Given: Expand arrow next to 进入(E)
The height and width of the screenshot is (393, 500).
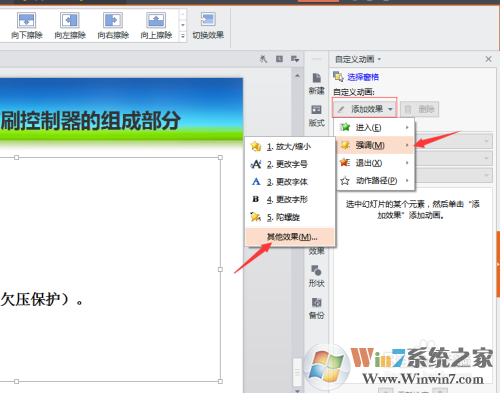Looking at the screenshot, I should (407, 127).
